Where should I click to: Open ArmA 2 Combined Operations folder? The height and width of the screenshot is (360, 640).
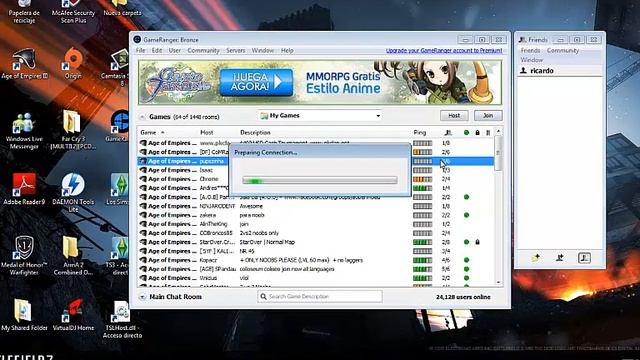point(73,256)
